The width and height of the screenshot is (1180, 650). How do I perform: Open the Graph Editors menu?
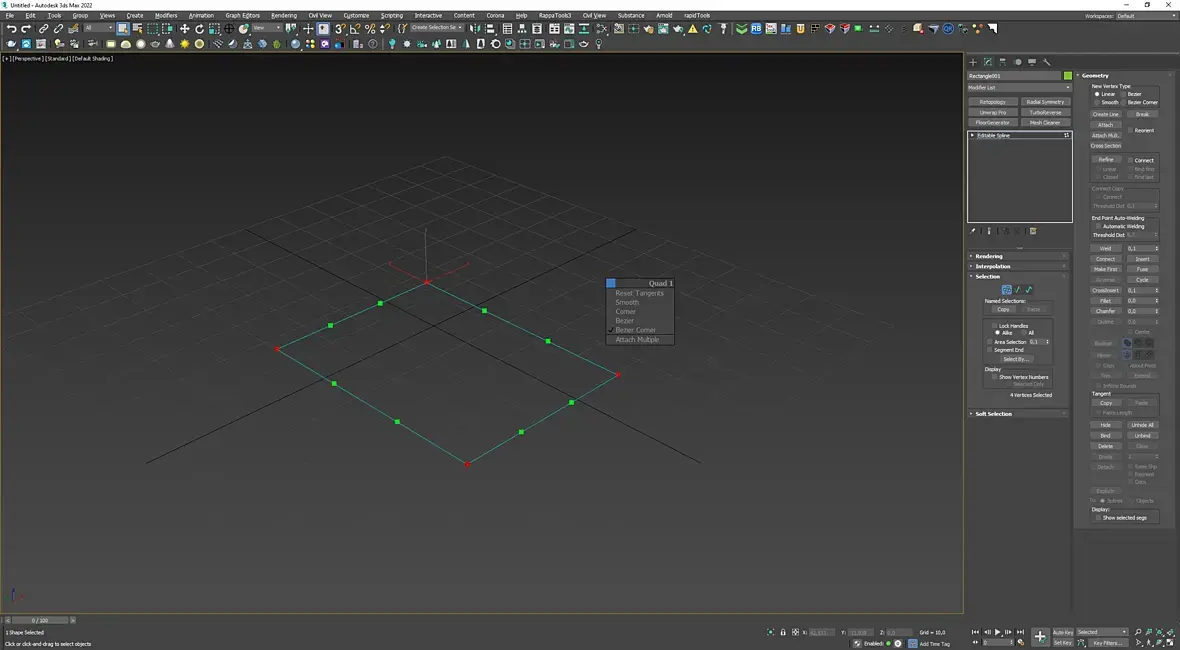point(242,16)
